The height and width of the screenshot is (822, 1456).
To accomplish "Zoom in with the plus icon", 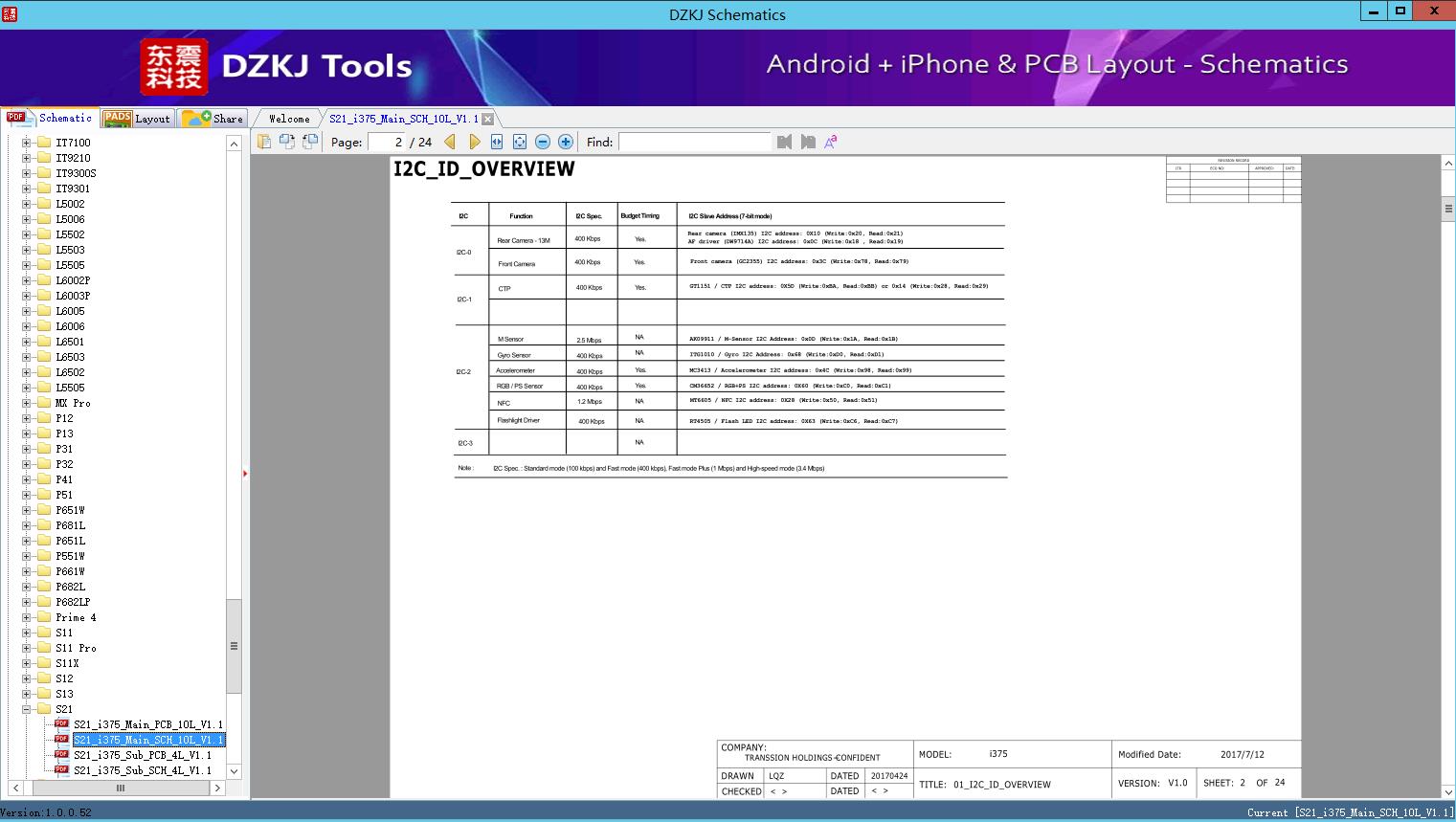I will pos(566,142).
